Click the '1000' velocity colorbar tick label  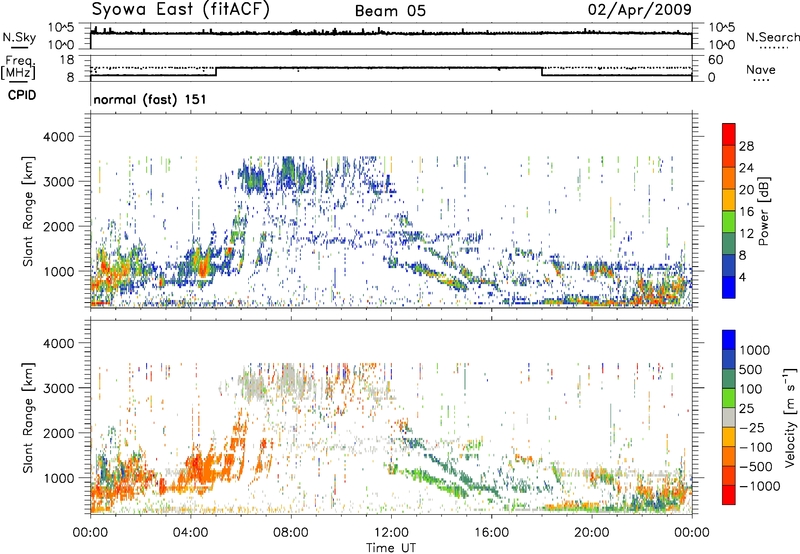[x=755, y=350]
